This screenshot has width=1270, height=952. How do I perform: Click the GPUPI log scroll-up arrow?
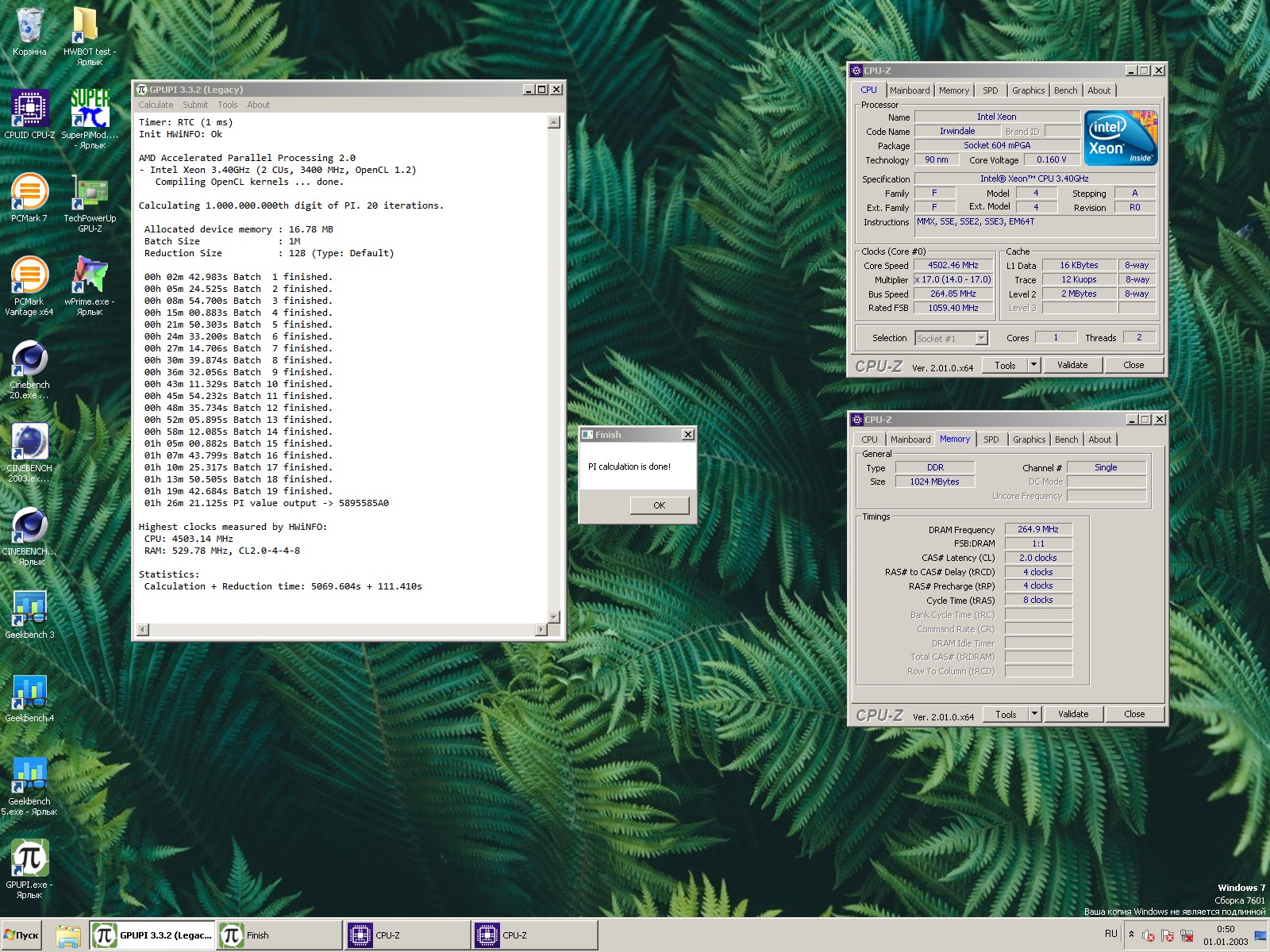pos(554,122)
